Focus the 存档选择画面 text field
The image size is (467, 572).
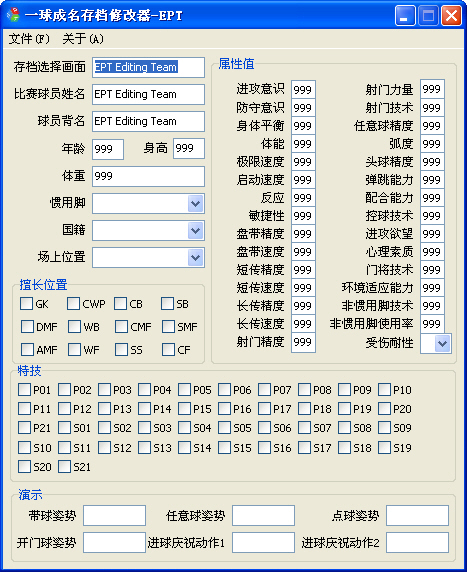[x=148, y=67]
